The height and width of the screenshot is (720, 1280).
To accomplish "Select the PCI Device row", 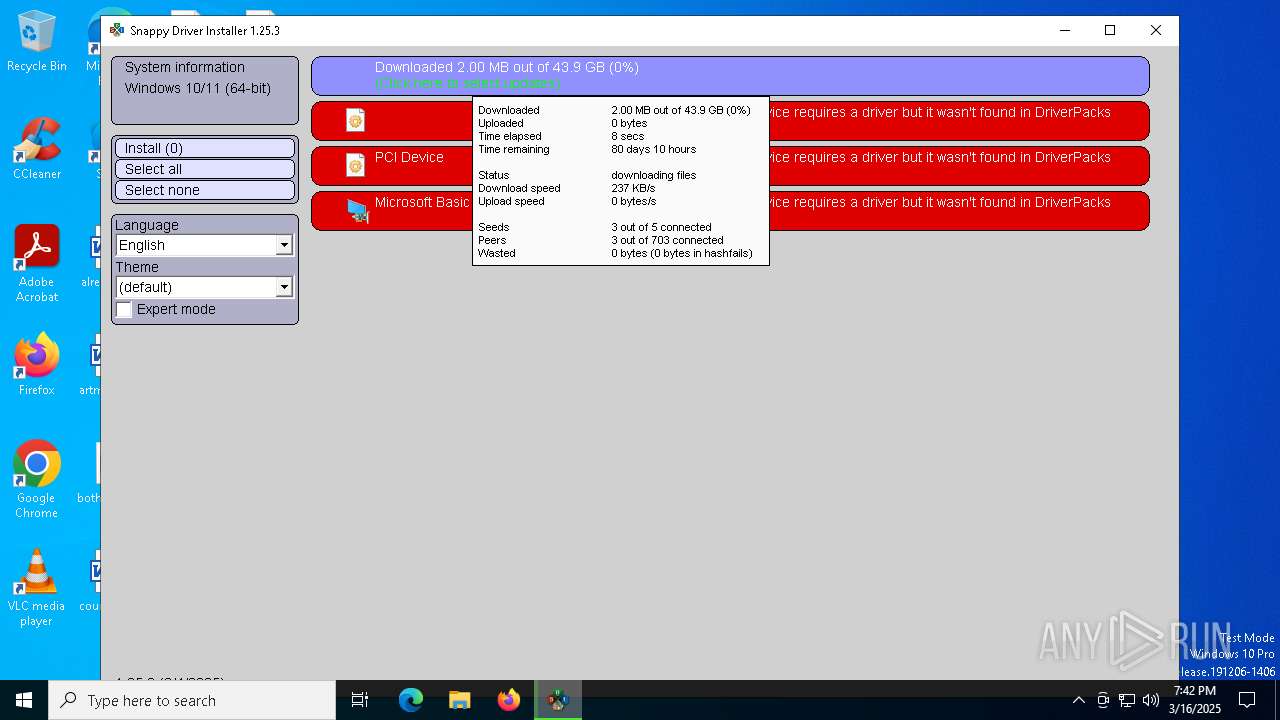I will [x=730, y=166].
